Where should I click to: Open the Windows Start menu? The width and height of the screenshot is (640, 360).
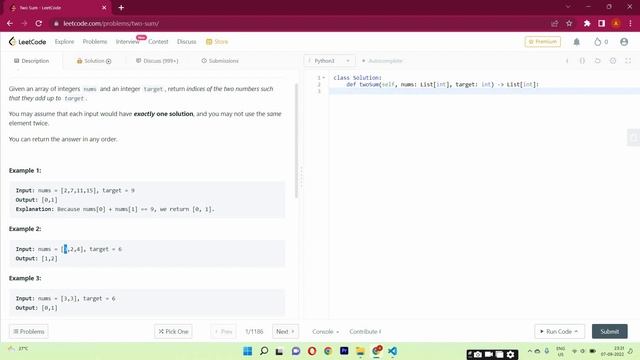[x=247, y=351]
